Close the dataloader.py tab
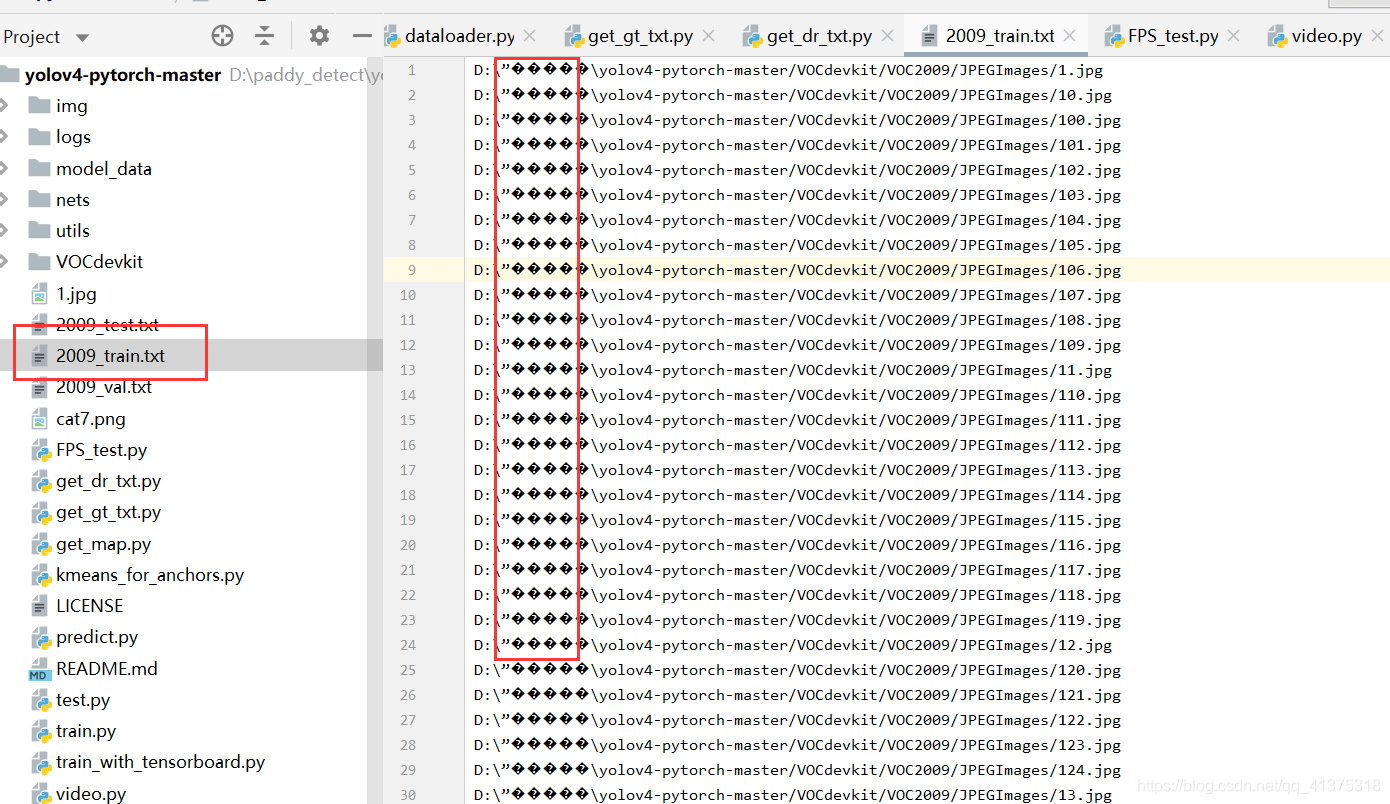 pos(530,36)
